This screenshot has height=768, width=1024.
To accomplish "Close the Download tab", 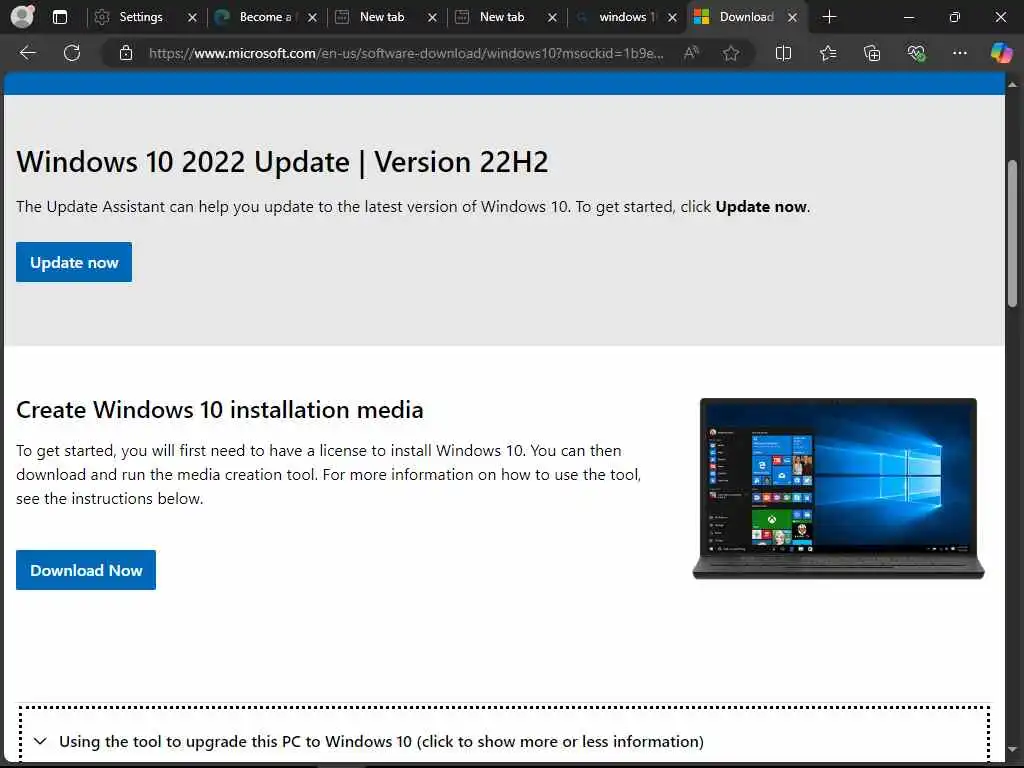I will [793, 18].
